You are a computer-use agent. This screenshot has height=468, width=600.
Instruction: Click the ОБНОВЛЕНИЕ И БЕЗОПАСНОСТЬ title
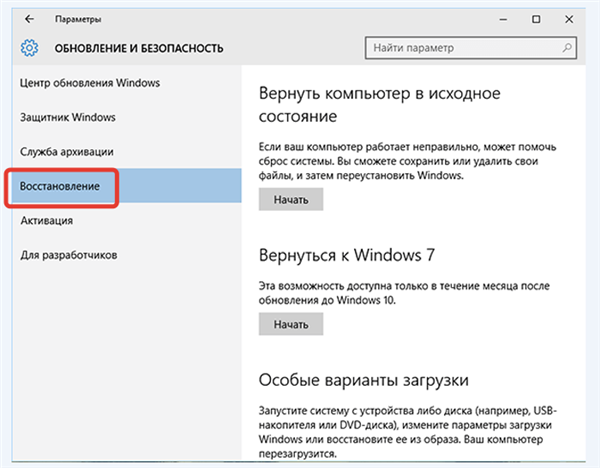139,48
